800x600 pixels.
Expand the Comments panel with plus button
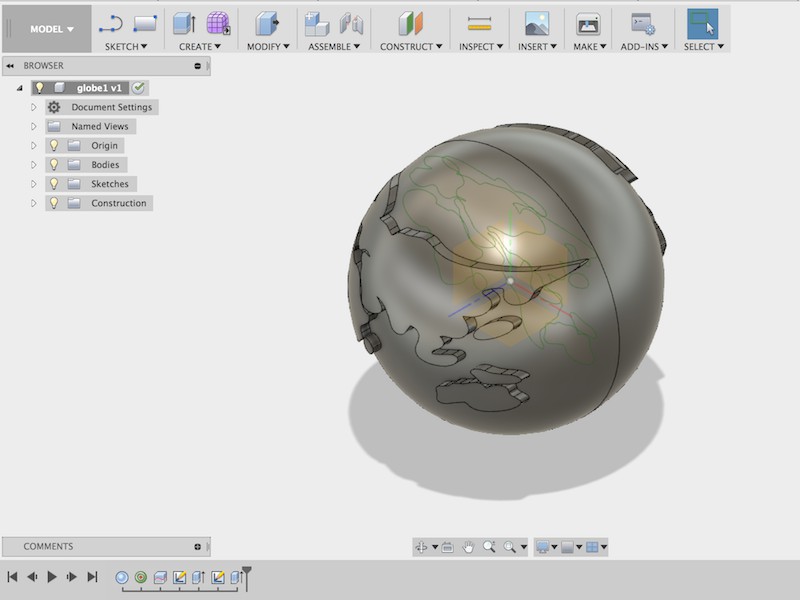tap(197, 546)
